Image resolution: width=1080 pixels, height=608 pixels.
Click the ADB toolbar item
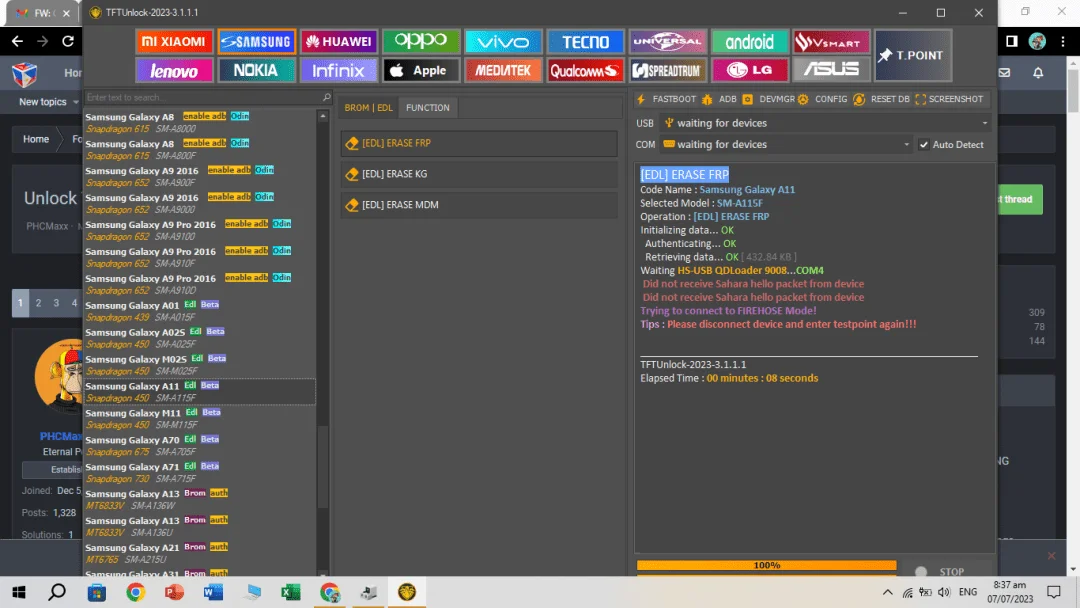tap(719, 99)
